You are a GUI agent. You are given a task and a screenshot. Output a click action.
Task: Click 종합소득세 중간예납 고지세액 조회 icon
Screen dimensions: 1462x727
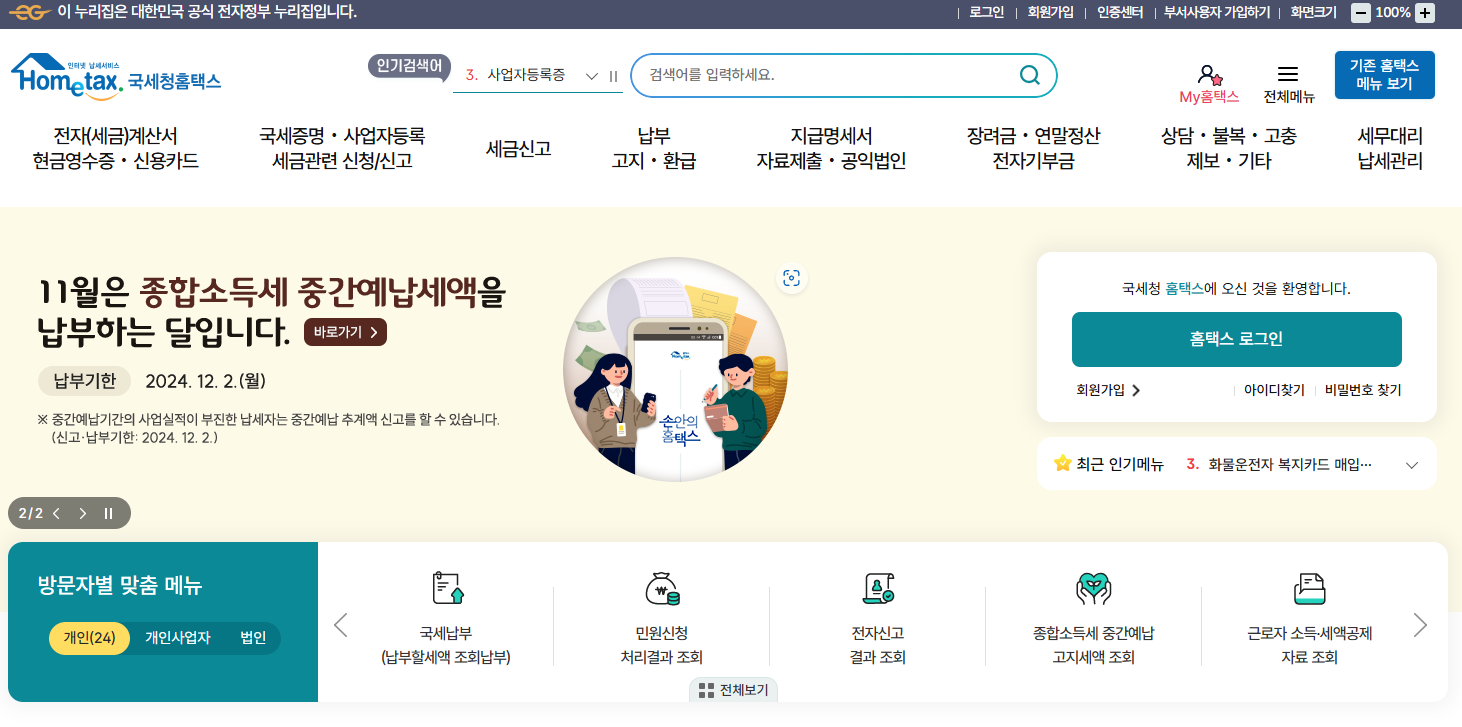(x=1094, y=588)
